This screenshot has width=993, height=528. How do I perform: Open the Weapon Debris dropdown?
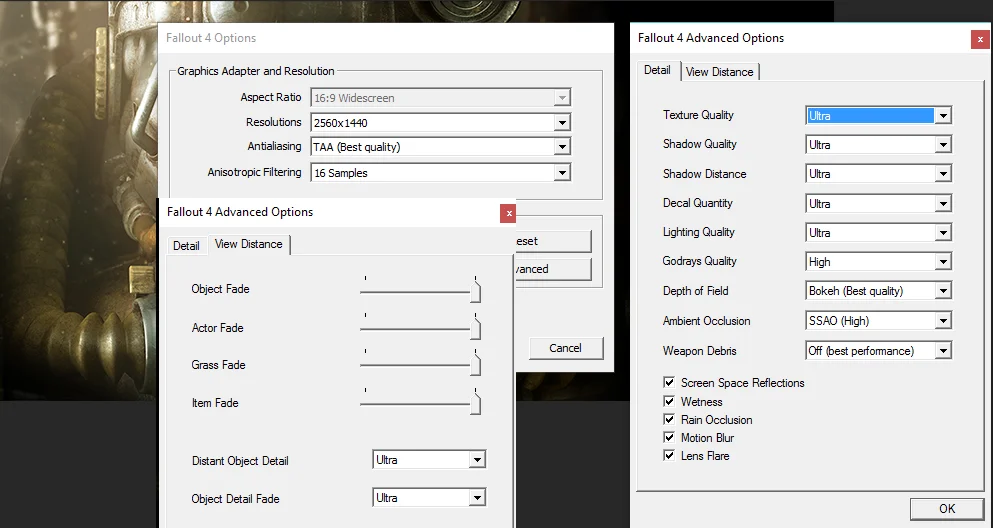(x=878, y=350)
